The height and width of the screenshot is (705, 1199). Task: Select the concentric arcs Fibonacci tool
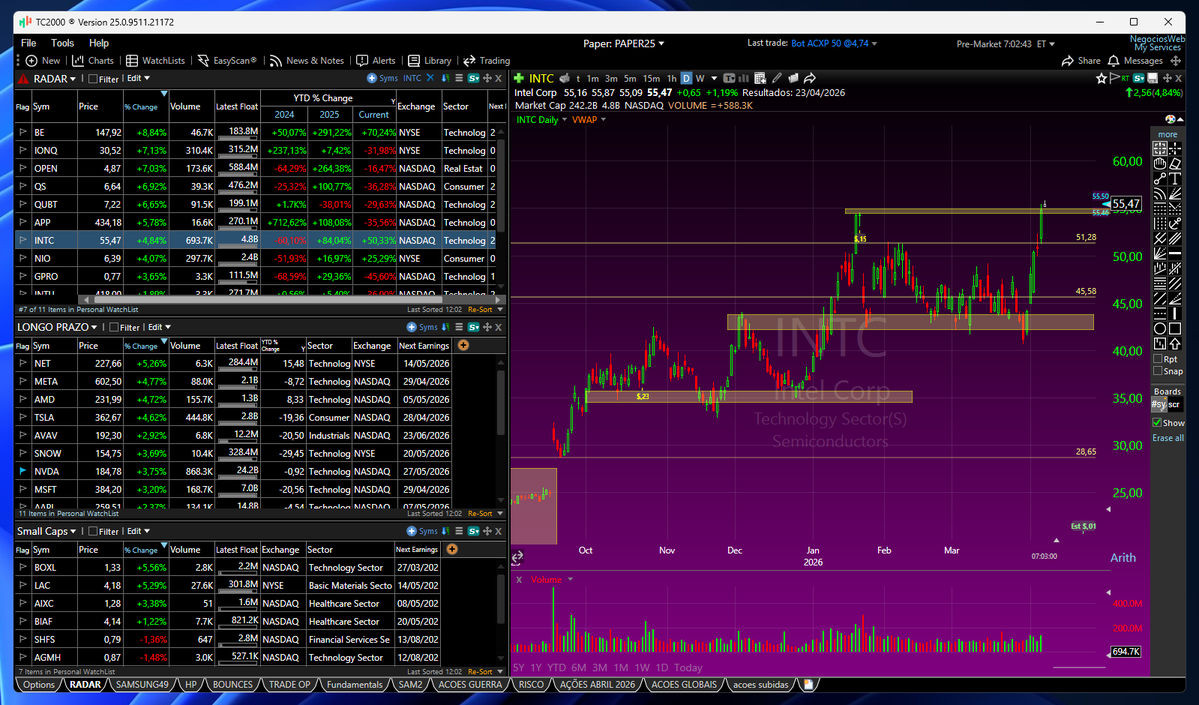click(x=1160, y=193)
